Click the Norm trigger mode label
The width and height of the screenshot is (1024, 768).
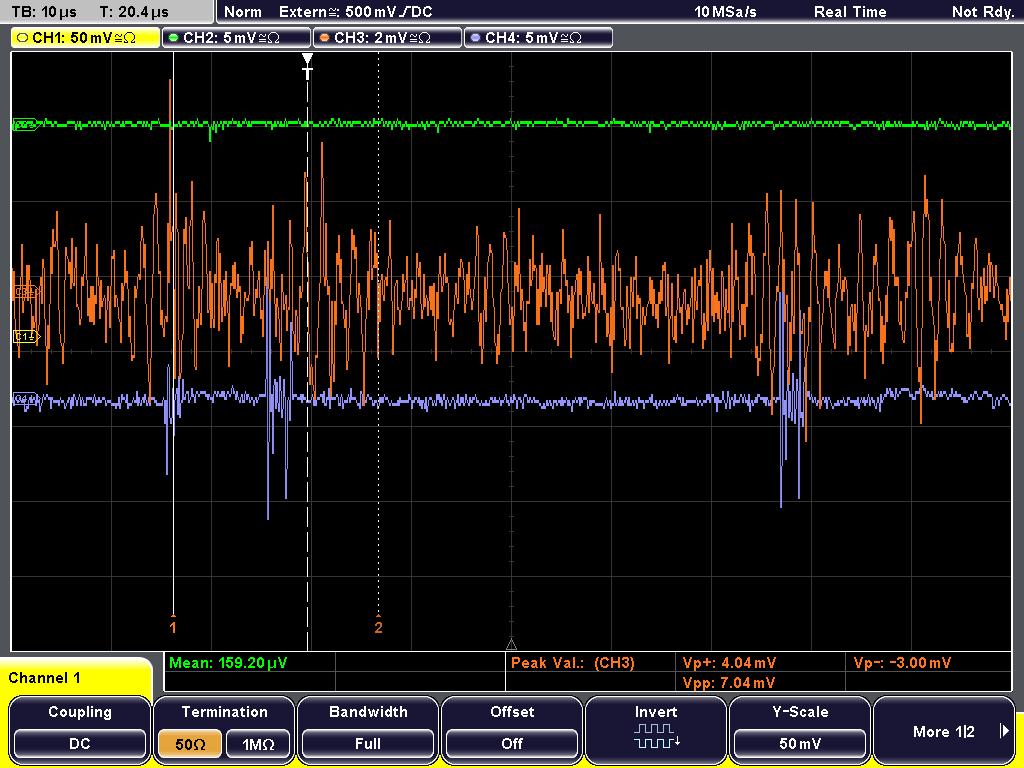243,12
